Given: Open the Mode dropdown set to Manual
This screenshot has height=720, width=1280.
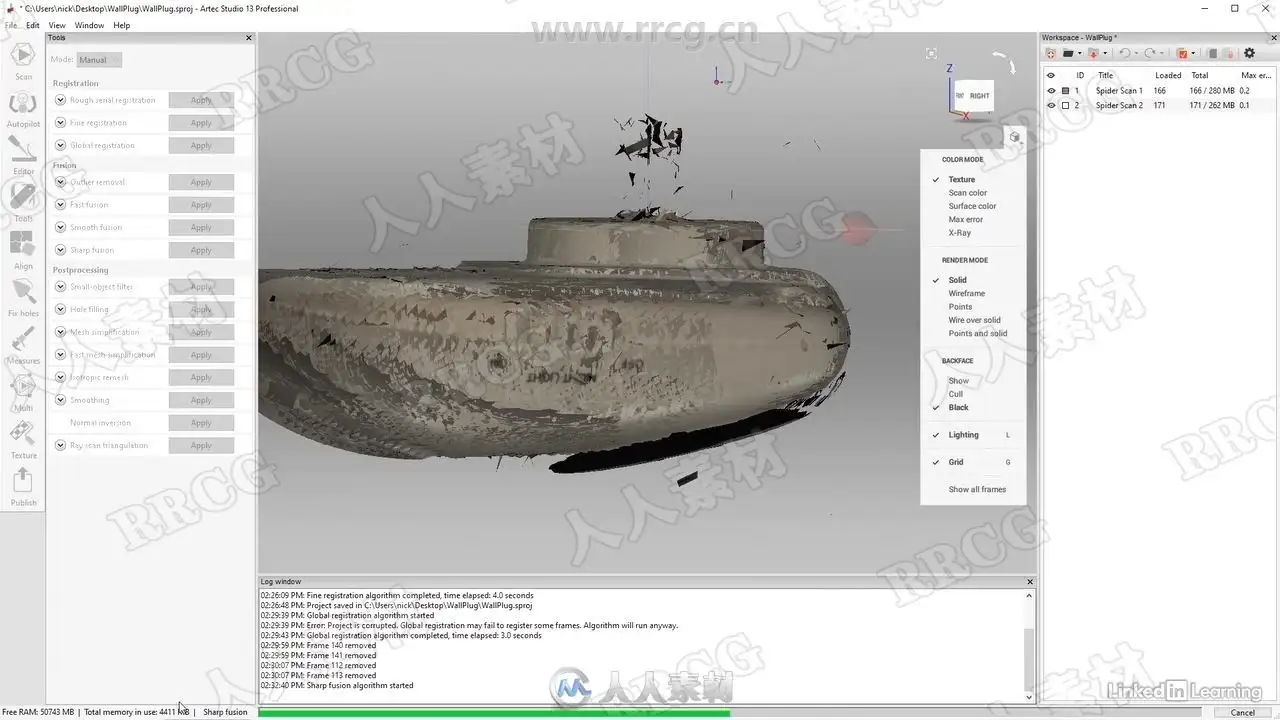Looking at the screenshot, I should 99,60.
